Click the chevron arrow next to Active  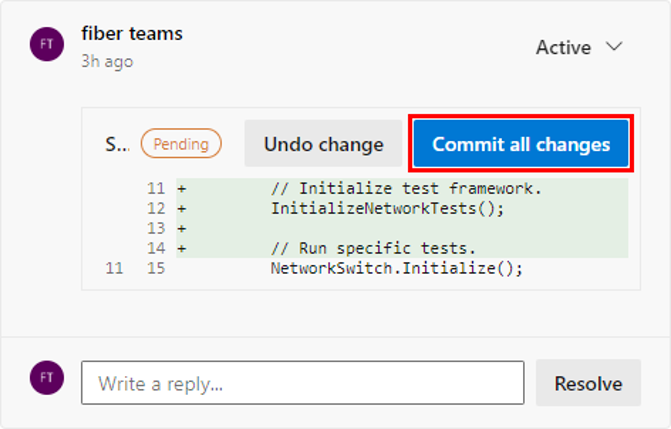click(615, 47)
